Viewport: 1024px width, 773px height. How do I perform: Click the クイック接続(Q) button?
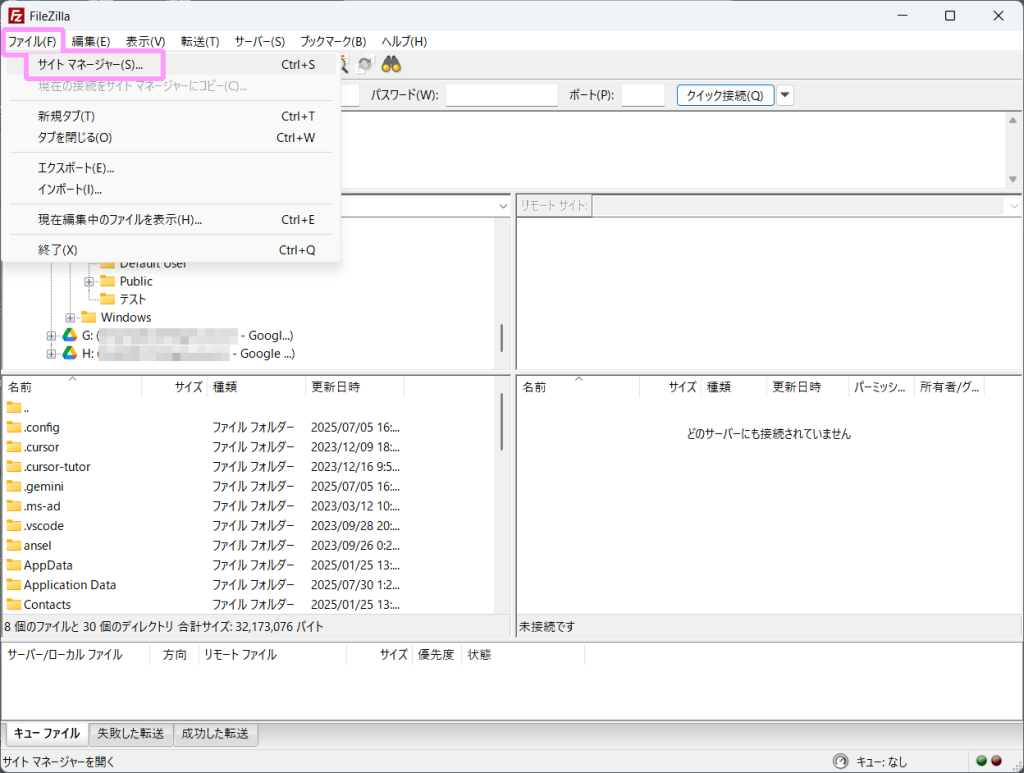(725, 95)
